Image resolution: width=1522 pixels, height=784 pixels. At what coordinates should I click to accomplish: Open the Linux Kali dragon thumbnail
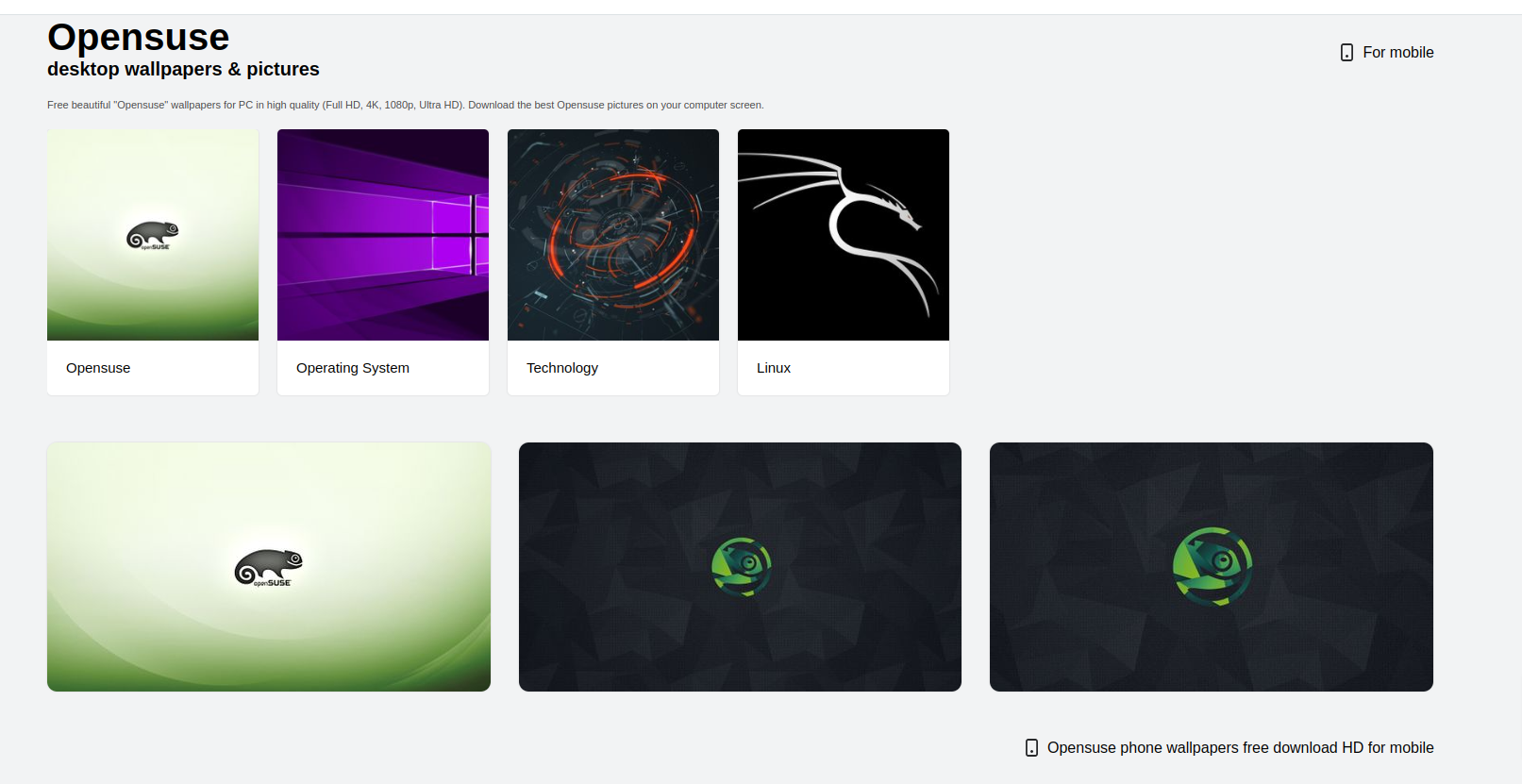pyautogui.click(x=844, y=235)
